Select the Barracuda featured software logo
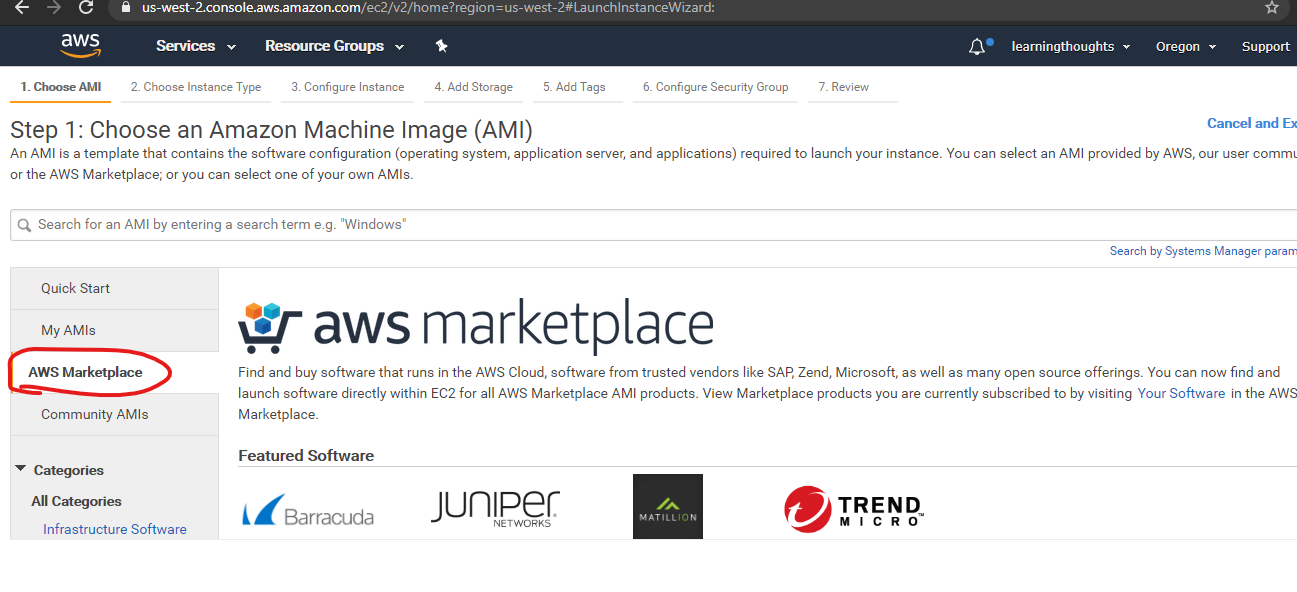The height and width of the screenshot is (592, 1297). pos(308,510)
